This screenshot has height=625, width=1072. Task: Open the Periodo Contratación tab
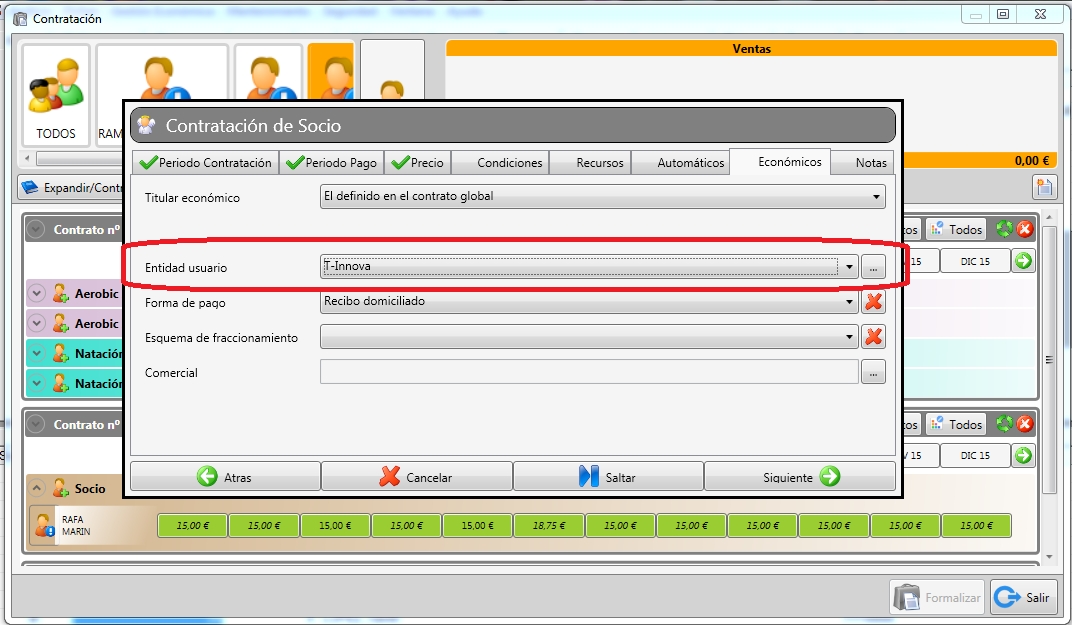206,163
